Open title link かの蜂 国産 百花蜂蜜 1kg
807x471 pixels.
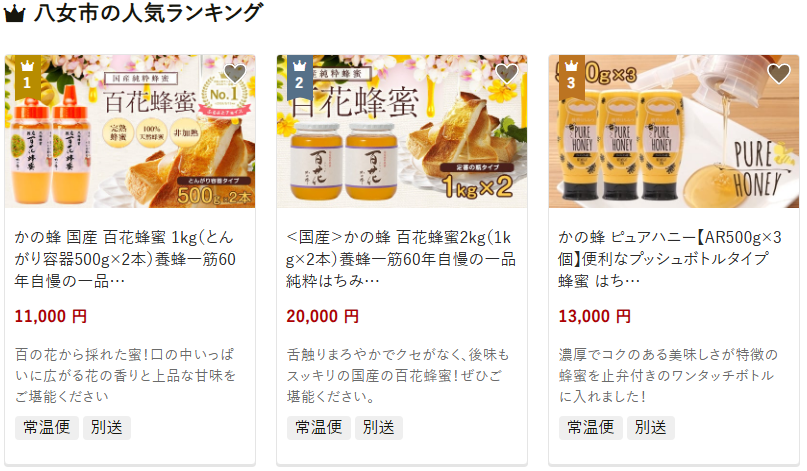125,259
